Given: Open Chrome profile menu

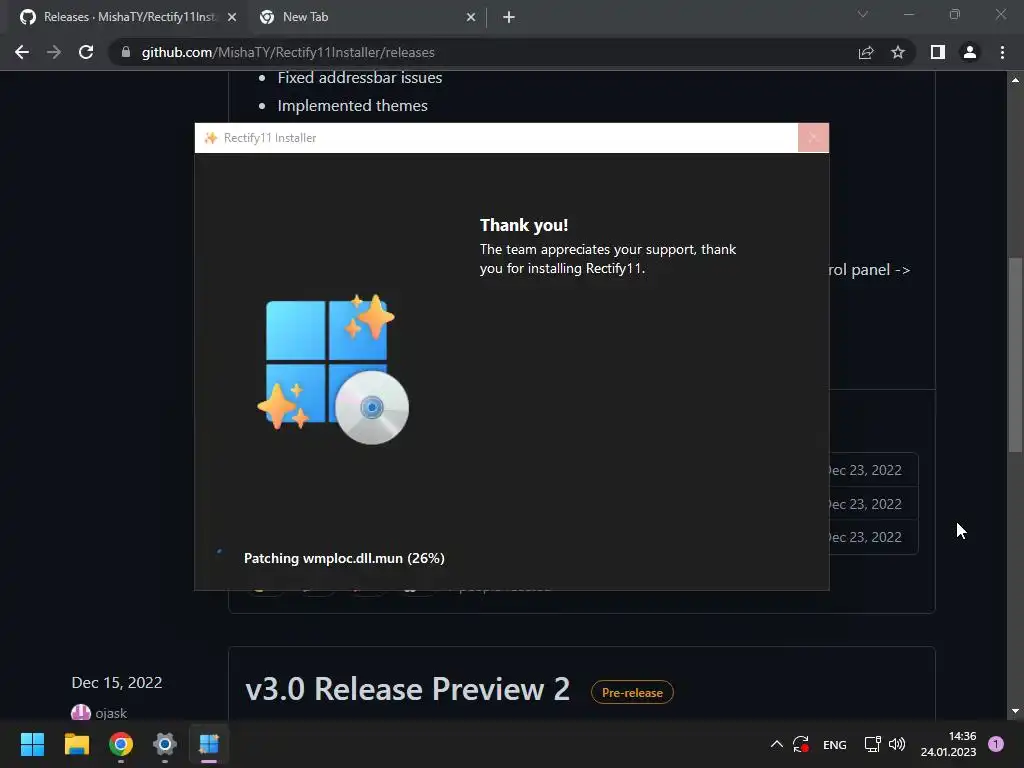Looking at the screenshot, I should 970,52.
